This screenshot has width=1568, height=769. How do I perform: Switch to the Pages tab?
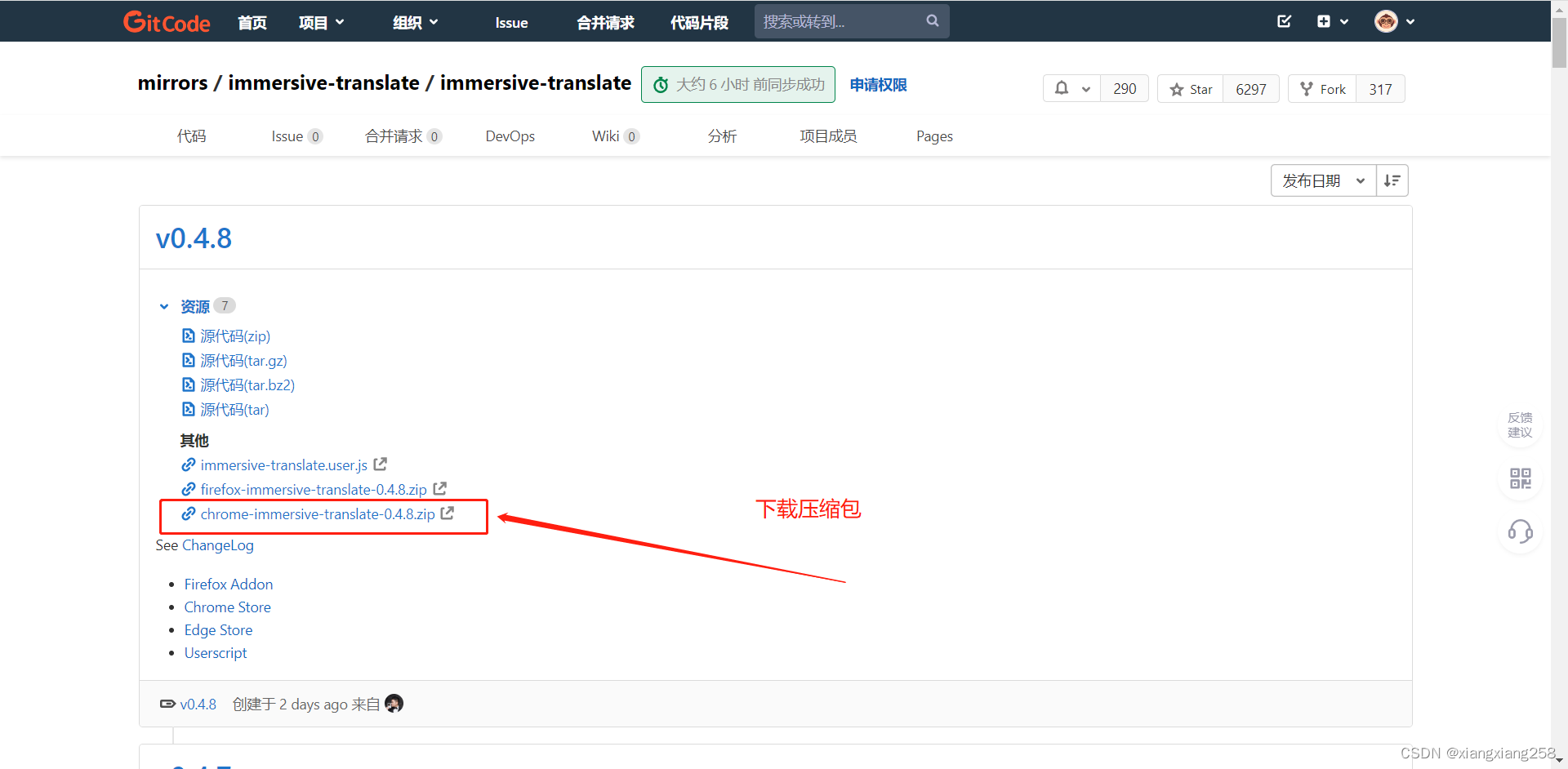click(934, 136)
